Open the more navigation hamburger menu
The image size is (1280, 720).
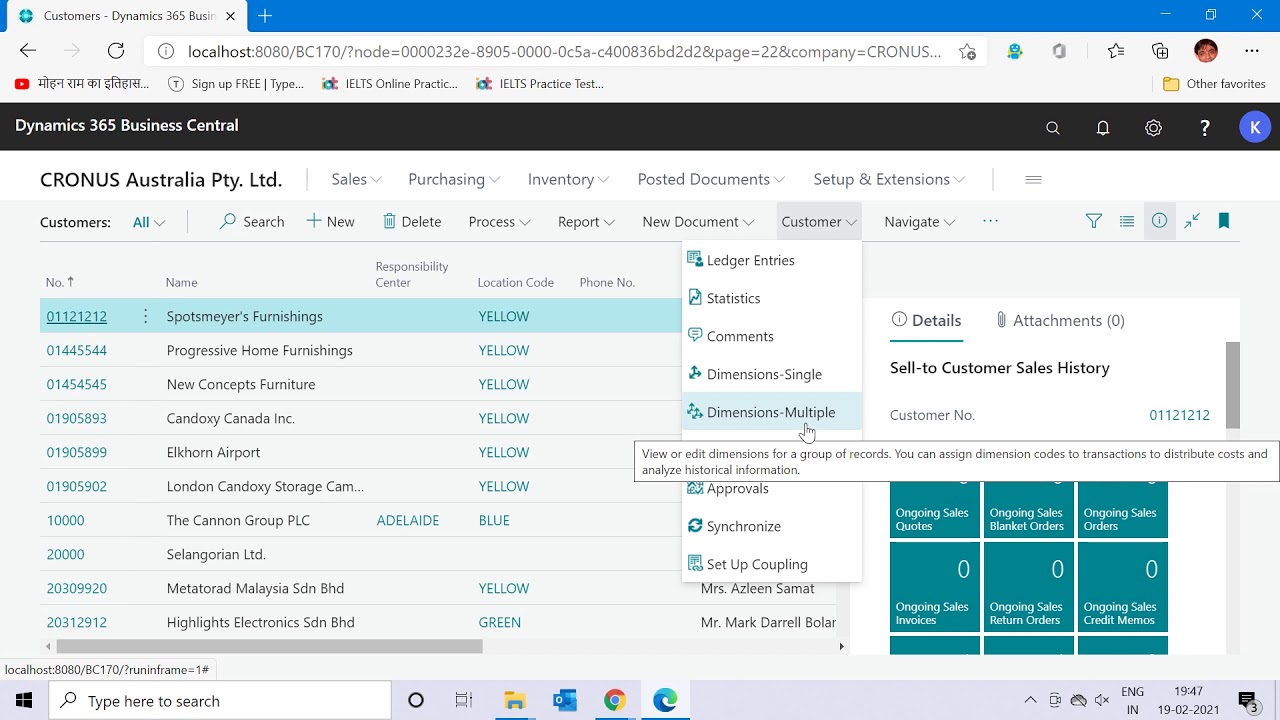tap(1034, 179)
